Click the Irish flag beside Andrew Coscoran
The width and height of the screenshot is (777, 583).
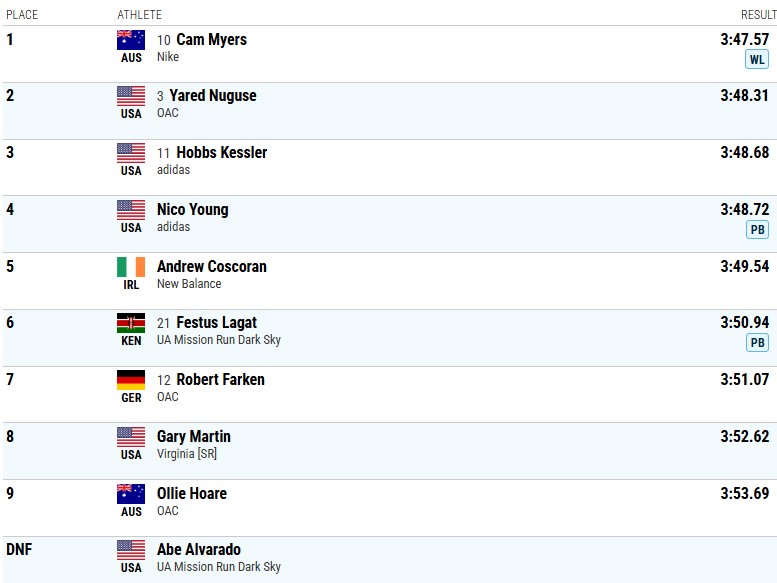click(131, 267)
